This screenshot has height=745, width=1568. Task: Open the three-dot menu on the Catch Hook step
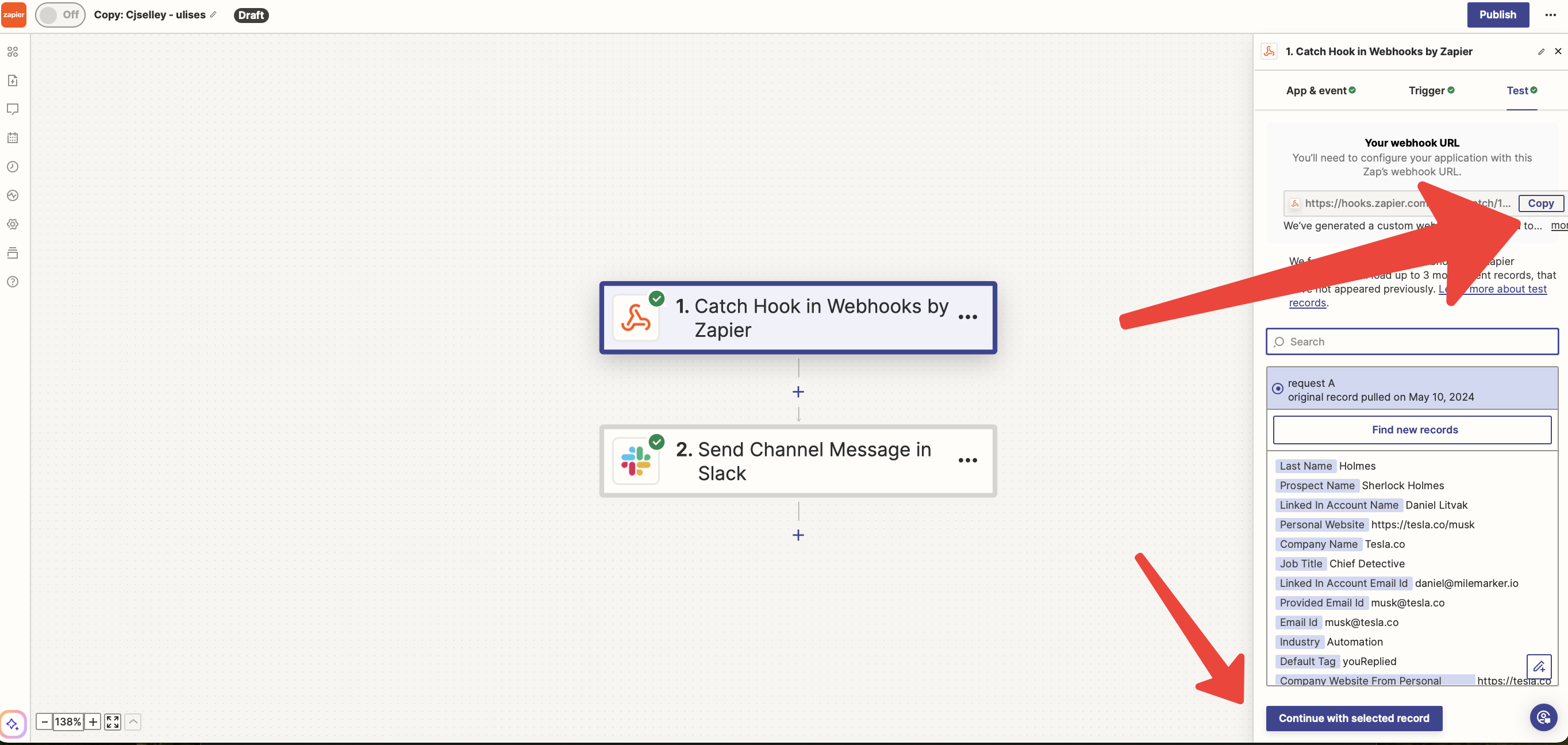(x=967, y=317)
